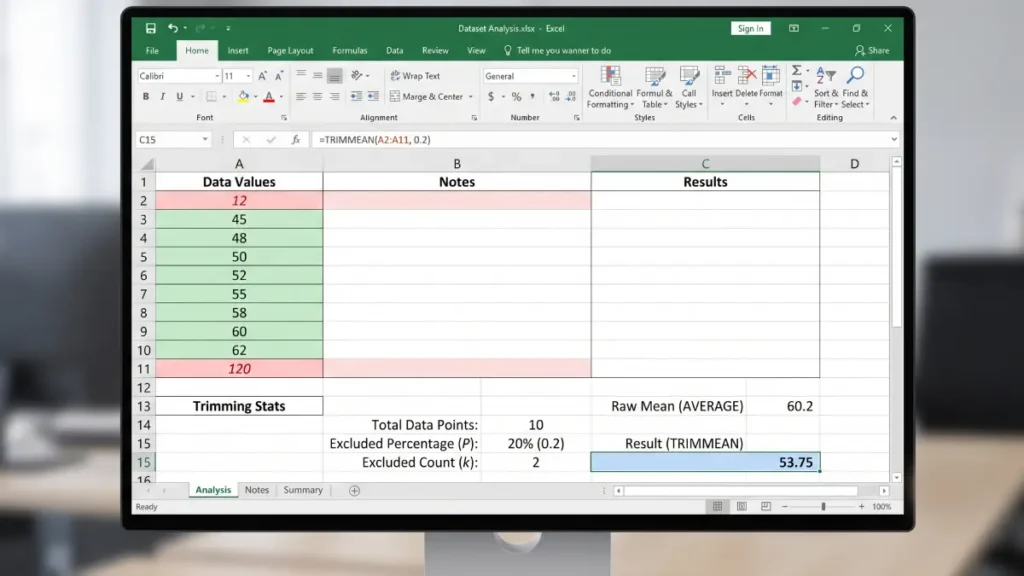Open Format as Table menu
The width and height of the screenshot is (1024, 576).
654,87
